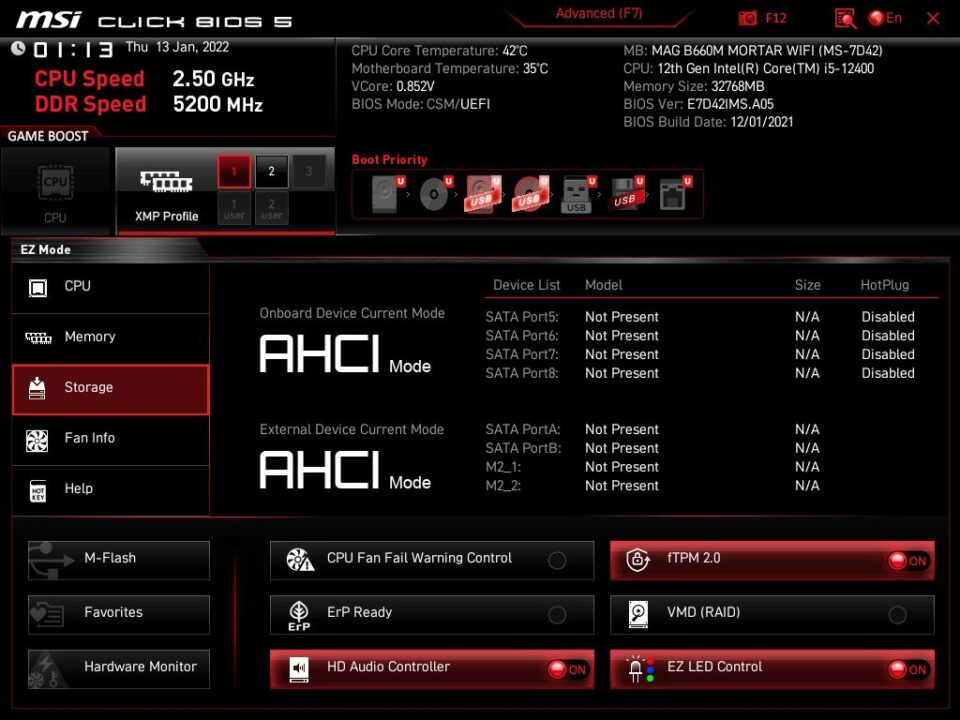This screenshot has width=960, height=720.
Task: Click the CPU fan warning icon
Action: (300, 560)
